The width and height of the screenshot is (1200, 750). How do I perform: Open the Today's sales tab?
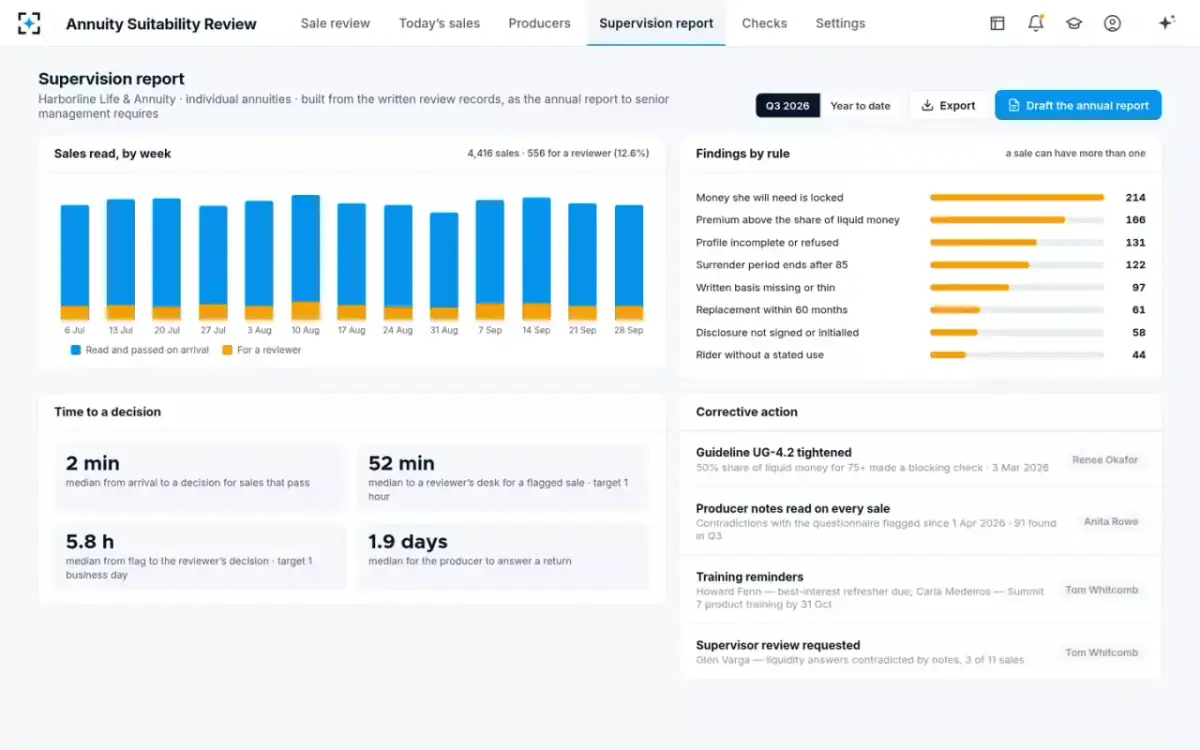coord(439,23)
